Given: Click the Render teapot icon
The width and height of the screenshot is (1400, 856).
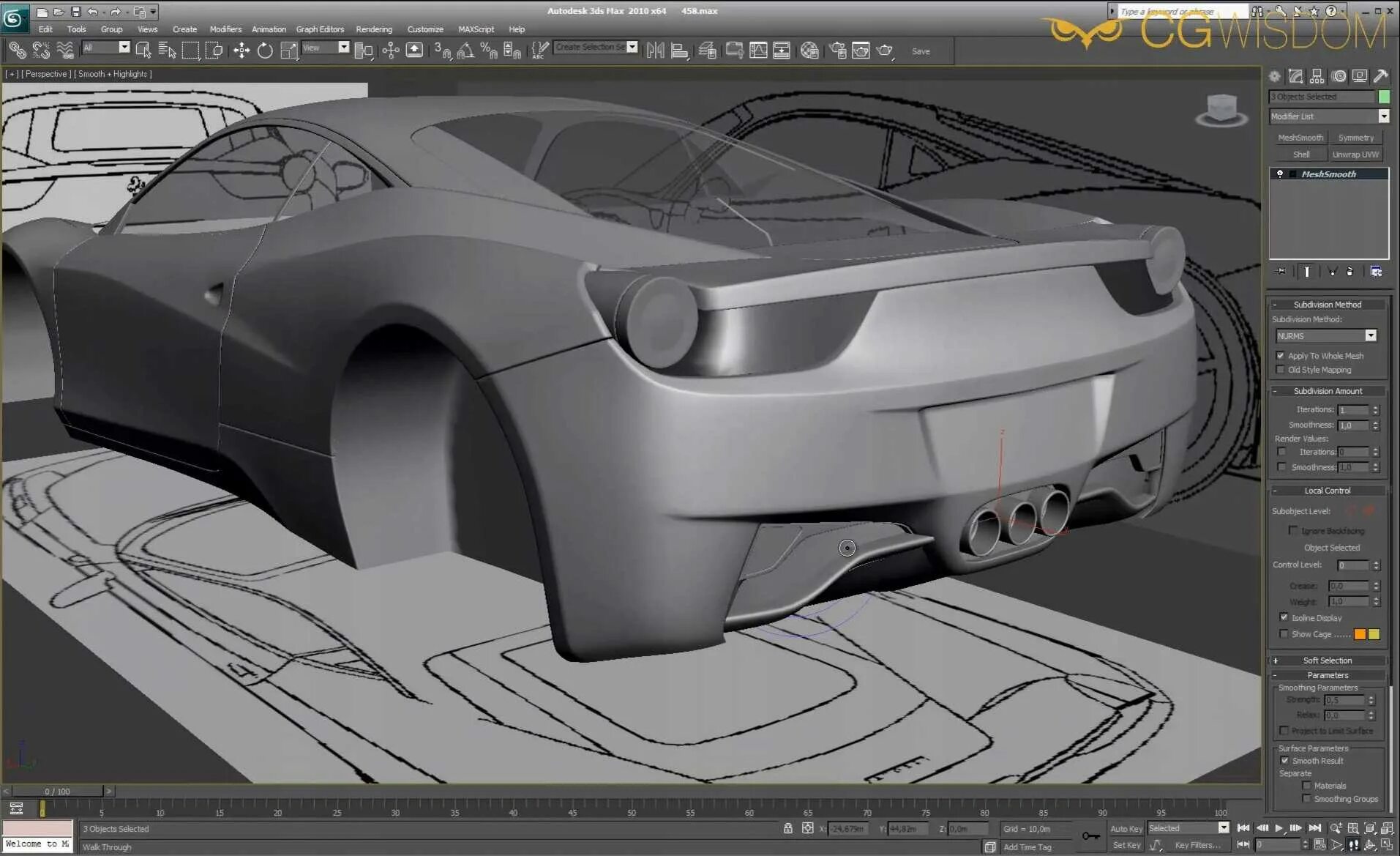Looking at the screenshot, I should point(885,51).
